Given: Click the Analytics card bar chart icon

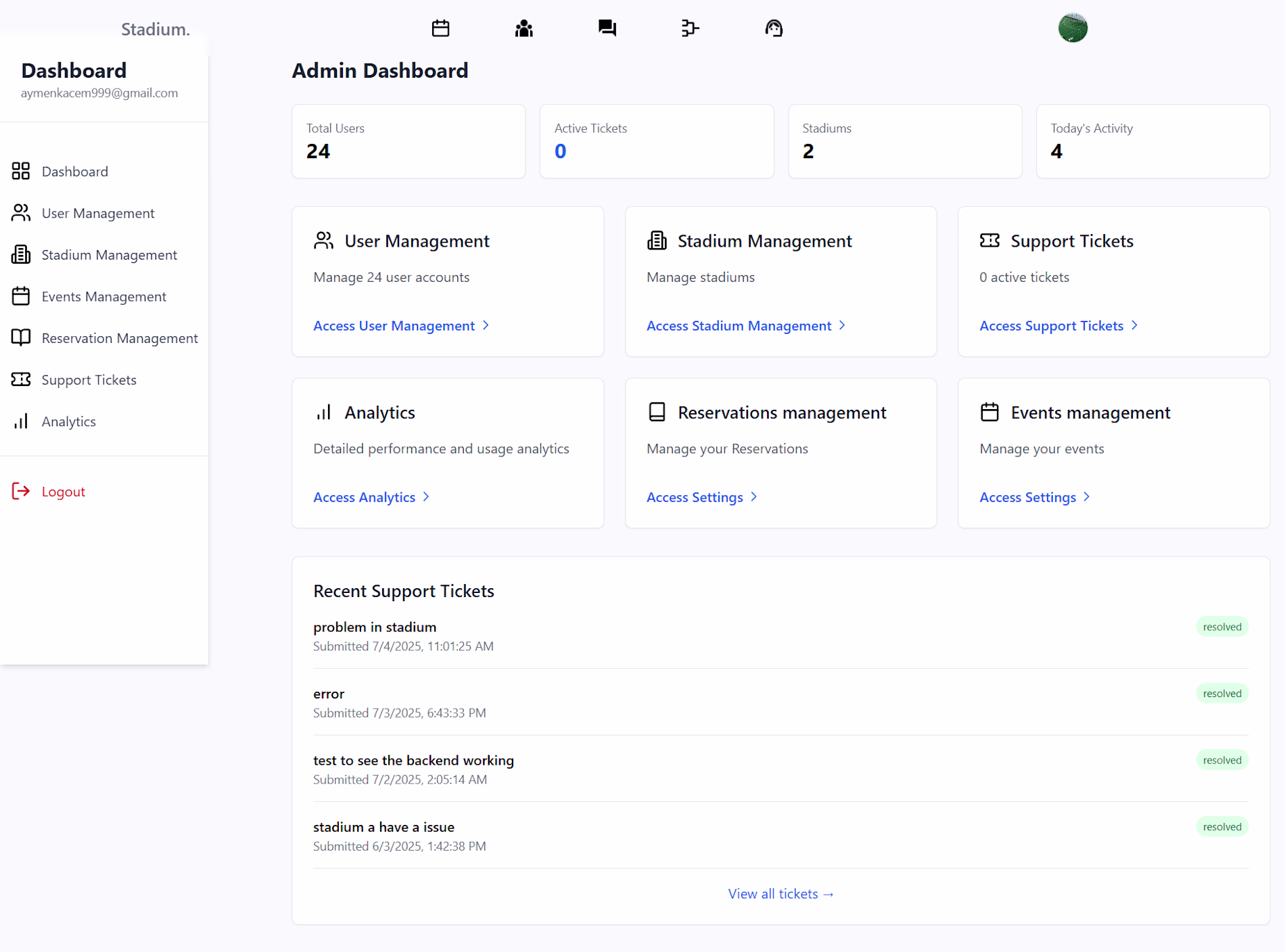Looking at the screenshot, I should click(x=324, y=412).
